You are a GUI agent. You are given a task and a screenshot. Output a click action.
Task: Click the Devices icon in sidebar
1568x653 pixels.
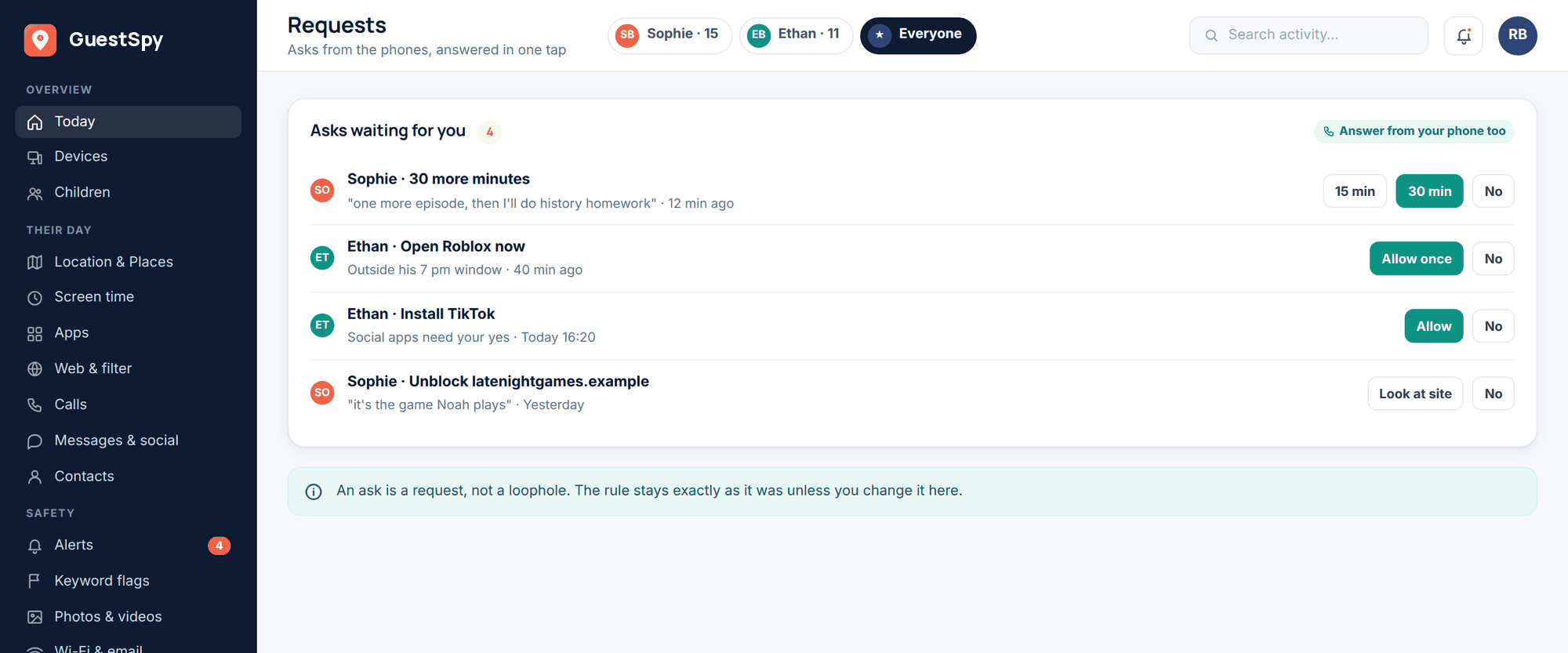pyautogui.click(x=34, y=158)
